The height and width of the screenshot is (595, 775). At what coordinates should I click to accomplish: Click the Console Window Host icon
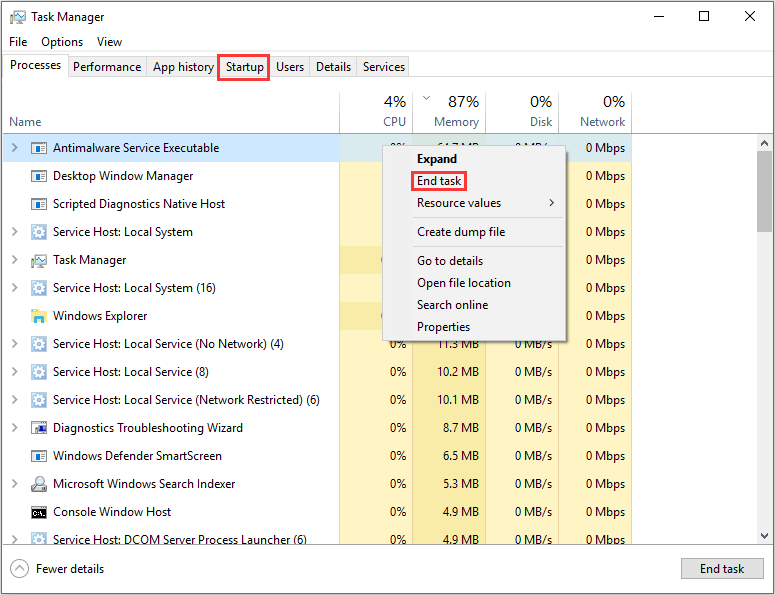coord(39,512)
